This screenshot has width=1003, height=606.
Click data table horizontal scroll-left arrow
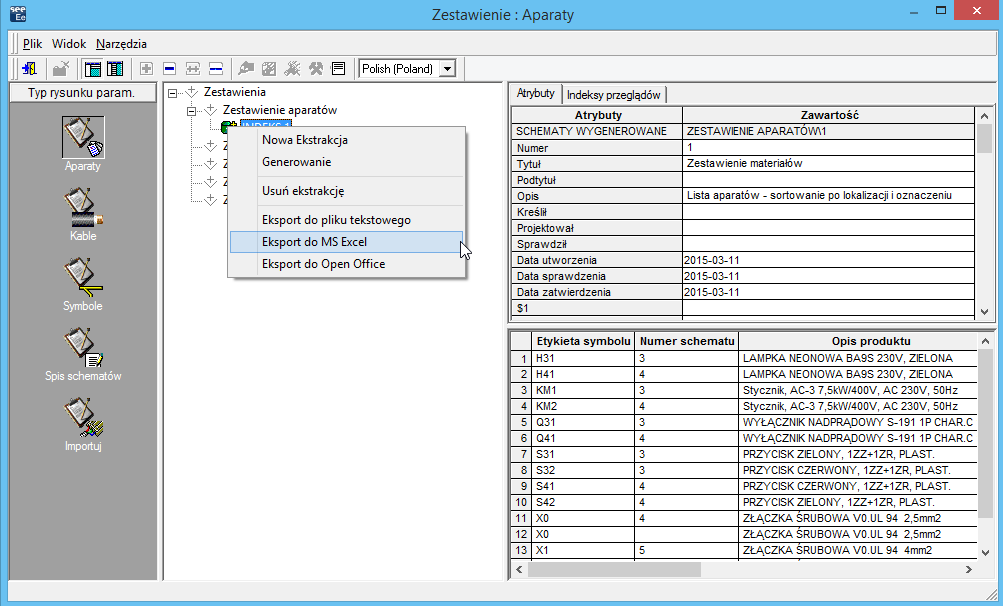(519, 569)
